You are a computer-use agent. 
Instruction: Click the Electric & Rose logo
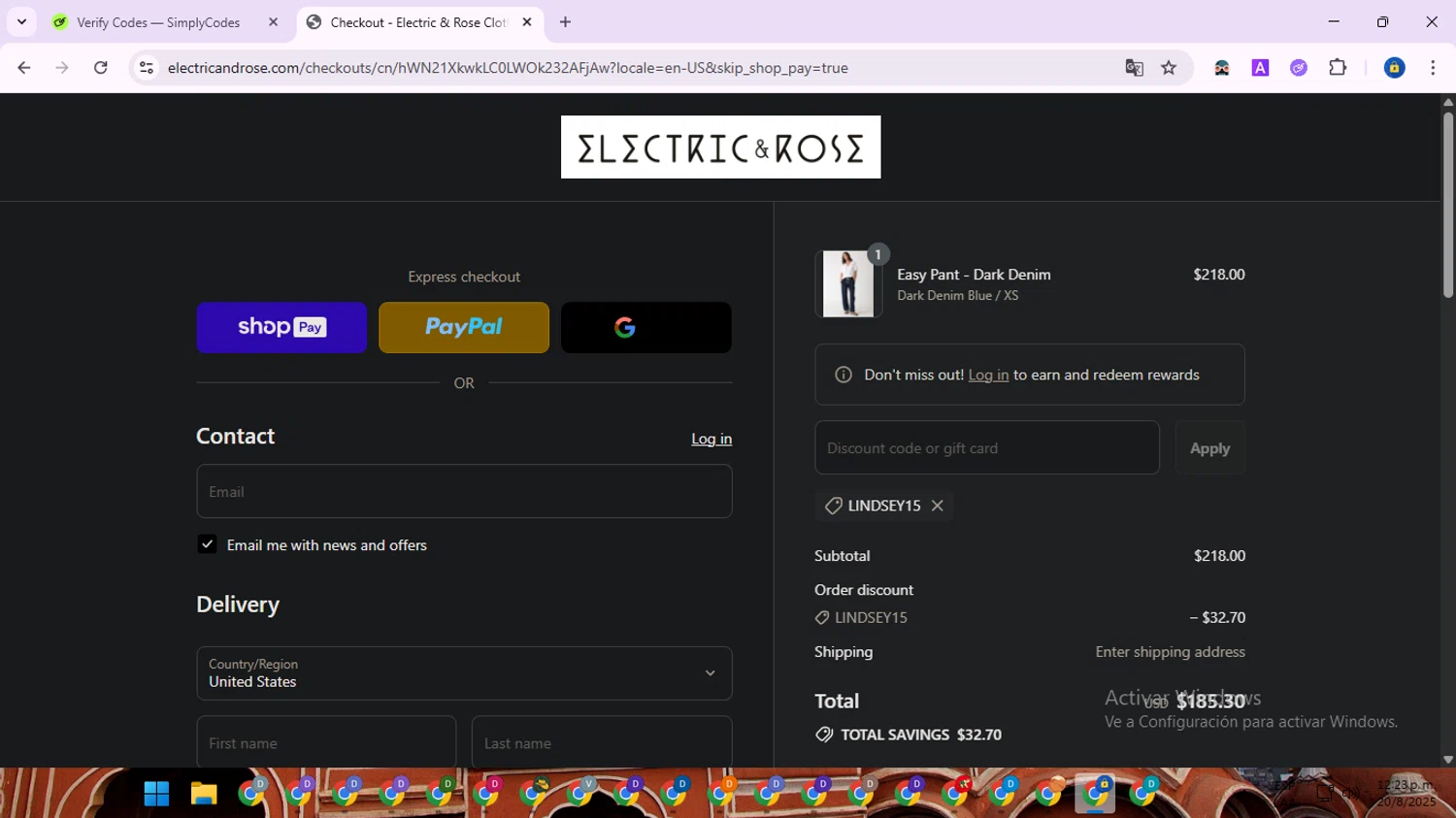[720, 147]
